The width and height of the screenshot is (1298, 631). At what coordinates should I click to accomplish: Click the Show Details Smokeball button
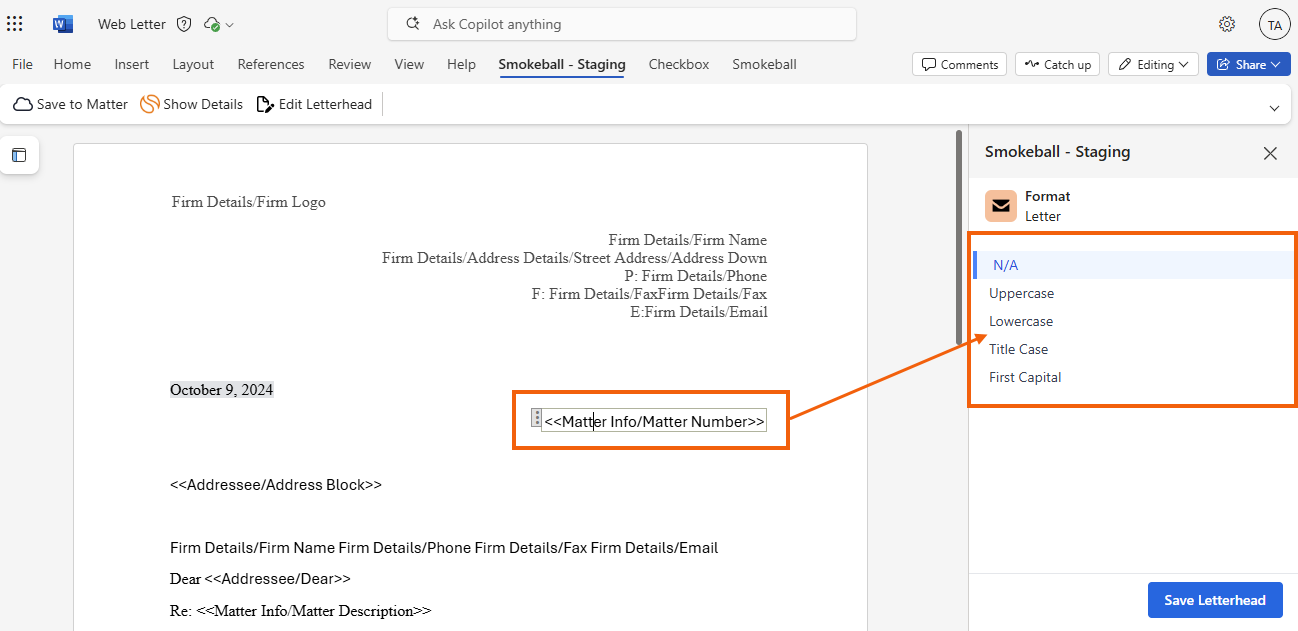pos(192,104)
